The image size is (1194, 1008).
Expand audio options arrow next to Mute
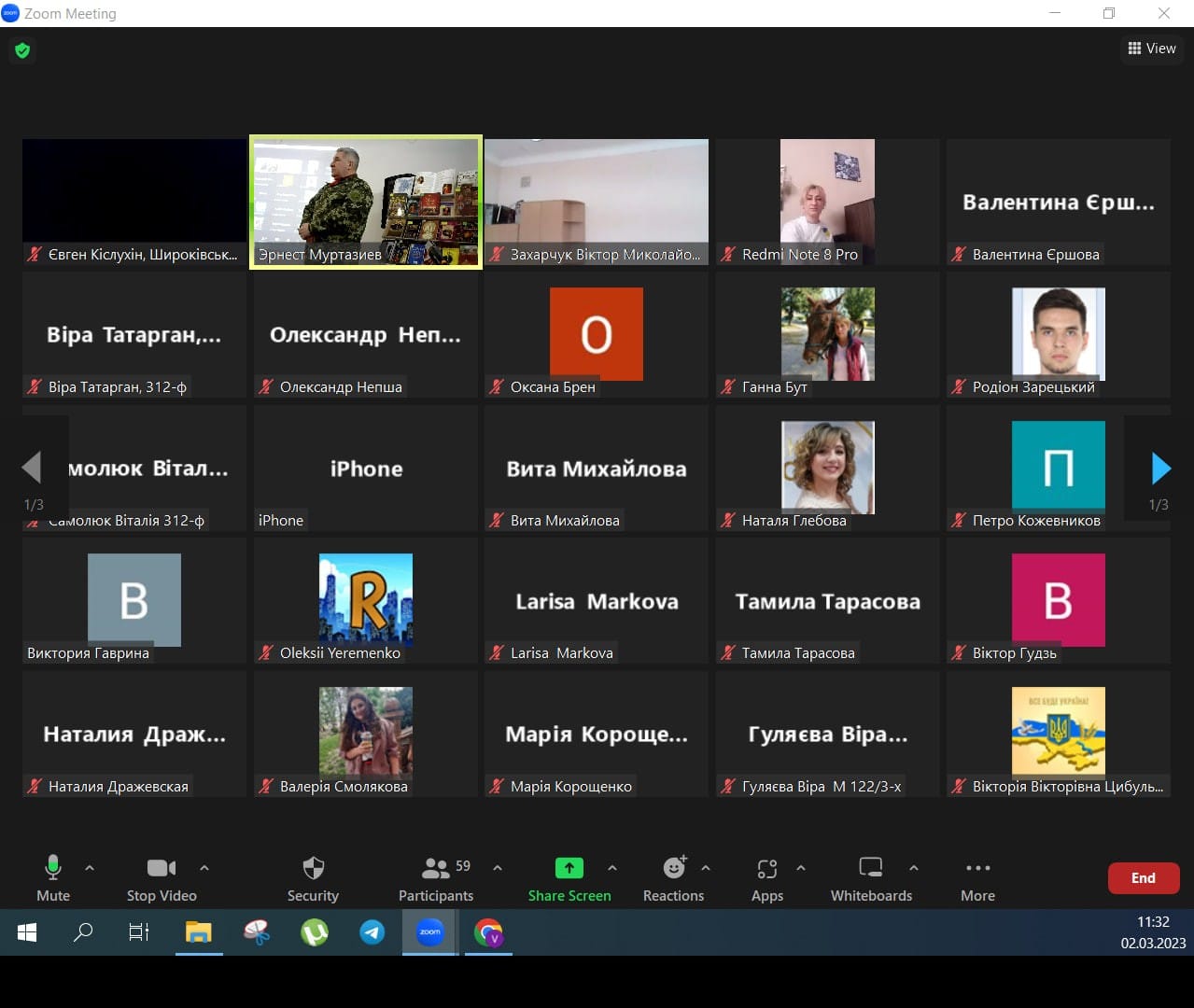(90, 868)
